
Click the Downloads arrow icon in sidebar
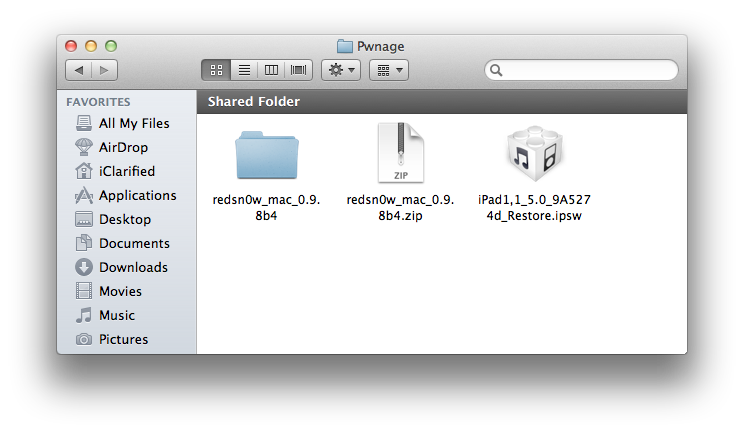click(85, 267)
